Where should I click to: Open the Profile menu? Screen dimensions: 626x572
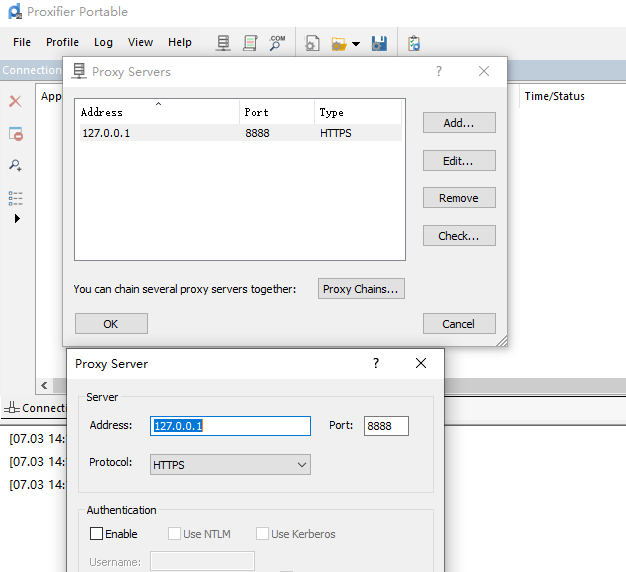62,42
